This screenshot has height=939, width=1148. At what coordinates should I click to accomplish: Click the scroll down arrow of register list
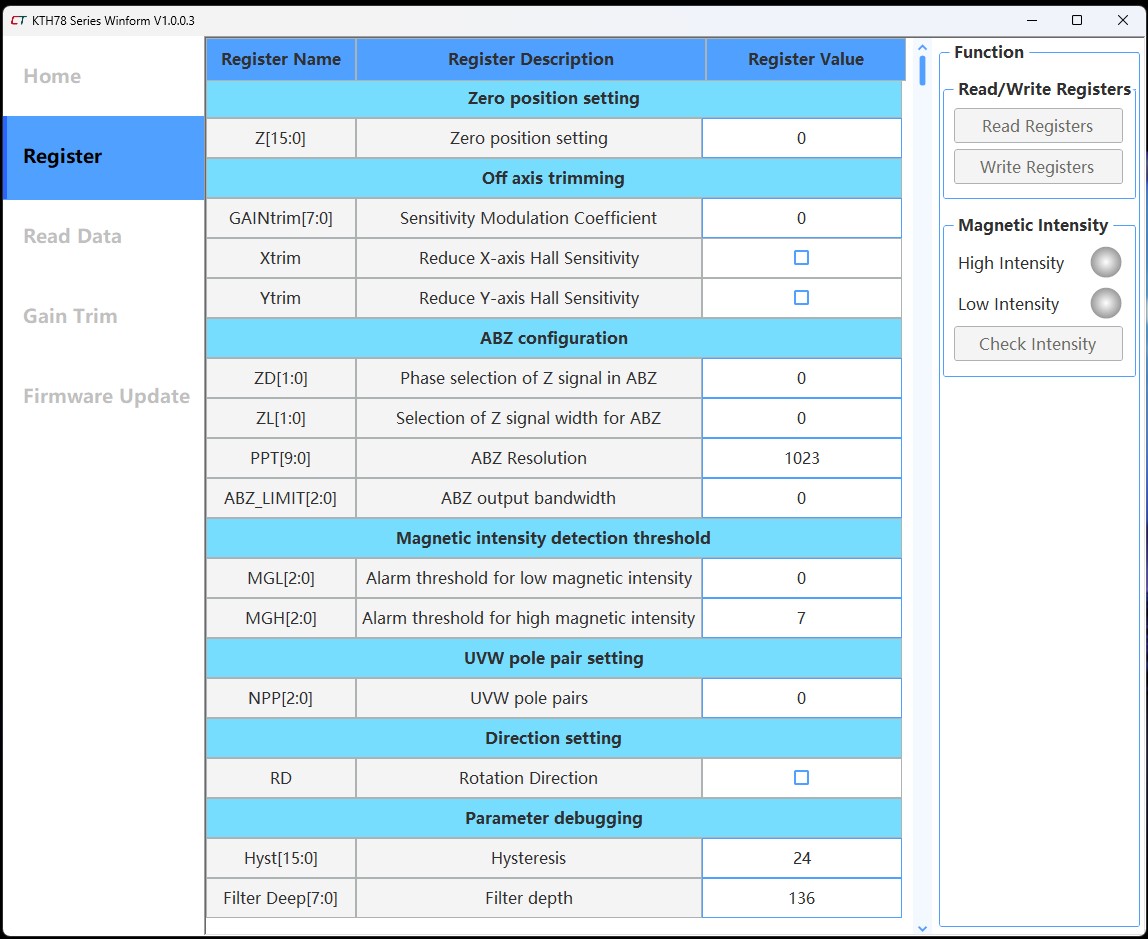(x=922, y=927)
